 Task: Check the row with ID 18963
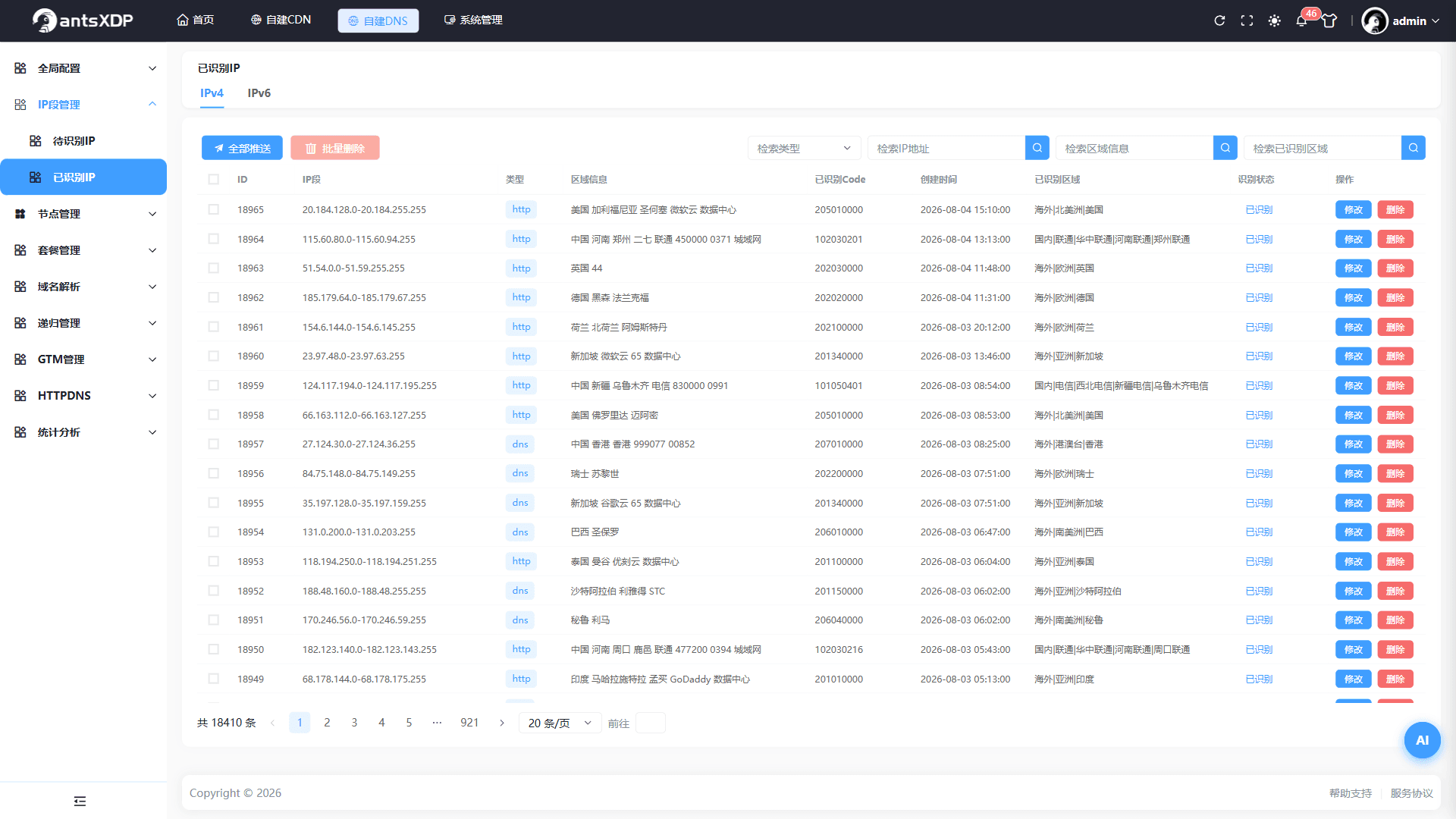click(x=213, y=268)
